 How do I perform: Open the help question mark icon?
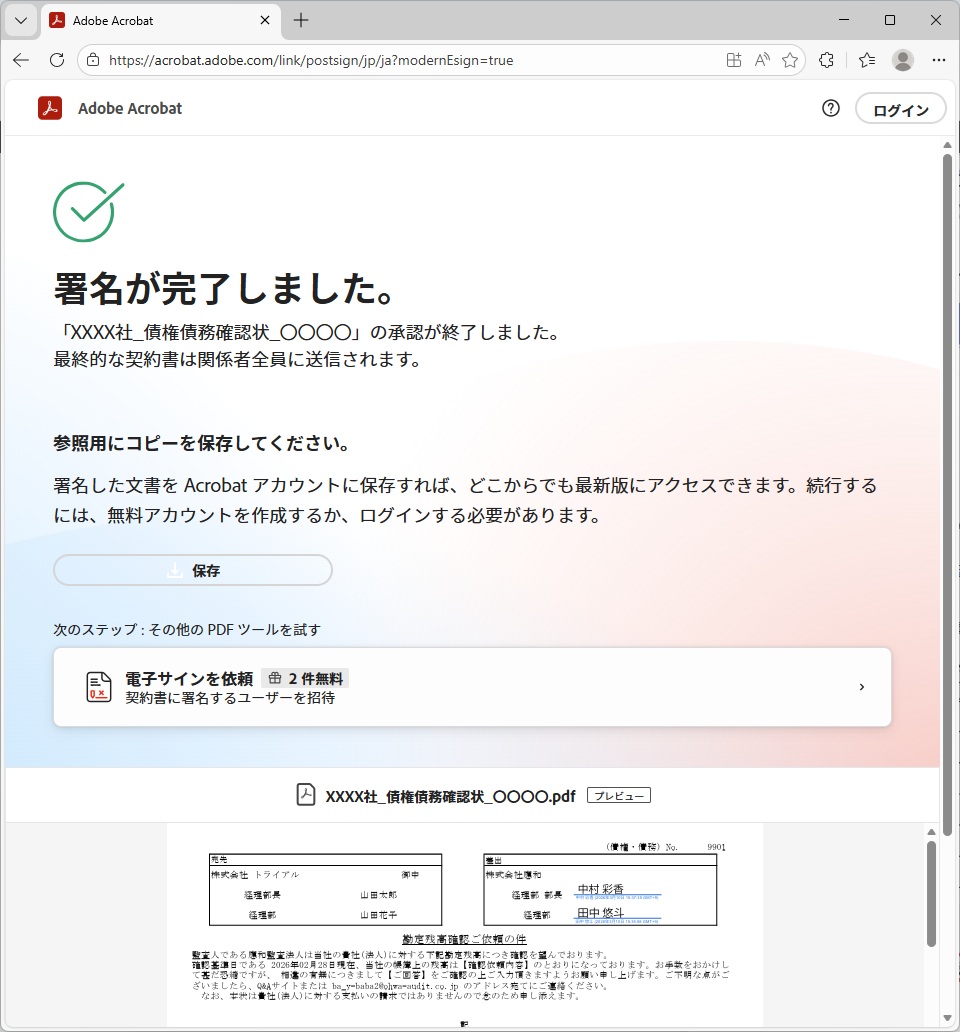point(830,109)
